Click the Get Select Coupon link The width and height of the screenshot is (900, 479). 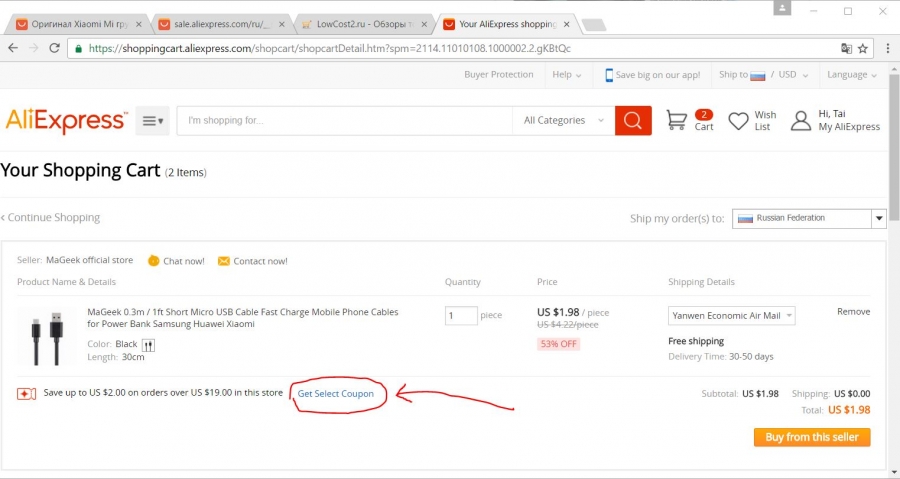point(336,394)
